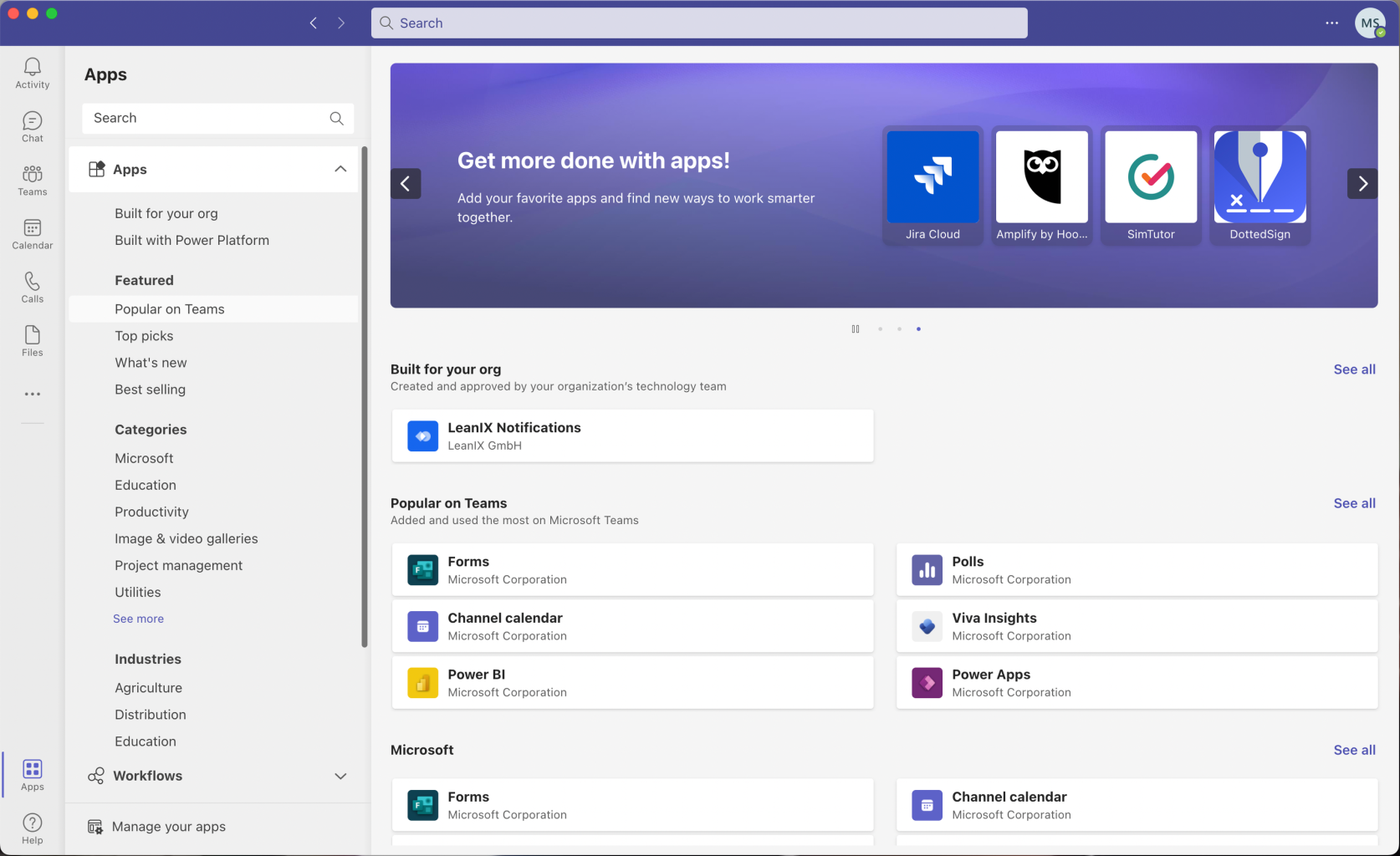Screen dimensions: 1400x856
Task: Click the Power BI app icon
Action: 422,683
